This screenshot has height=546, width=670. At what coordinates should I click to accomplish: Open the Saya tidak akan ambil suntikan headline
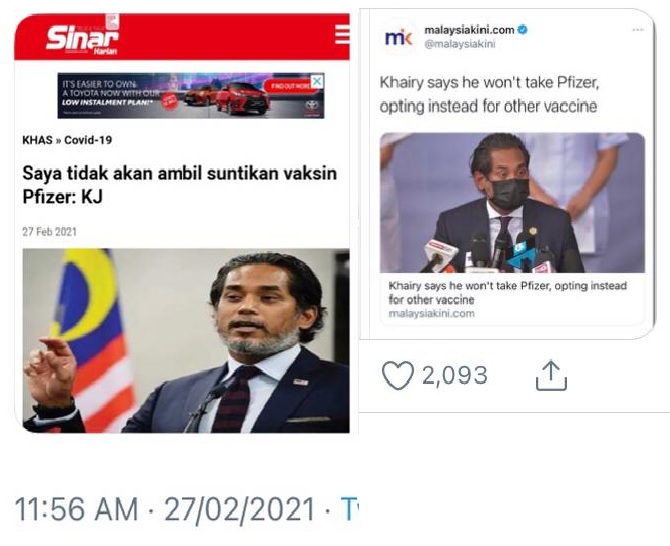coord(179,185)
